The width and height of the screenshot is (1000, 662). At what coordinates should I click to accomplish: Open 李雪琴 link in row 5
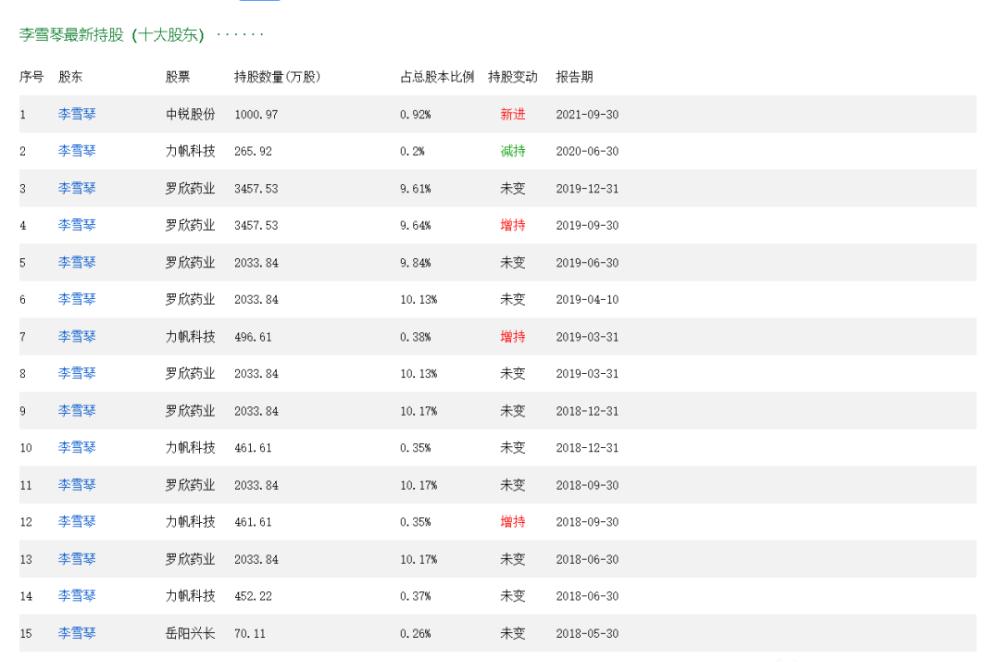(x=77, y=262)
